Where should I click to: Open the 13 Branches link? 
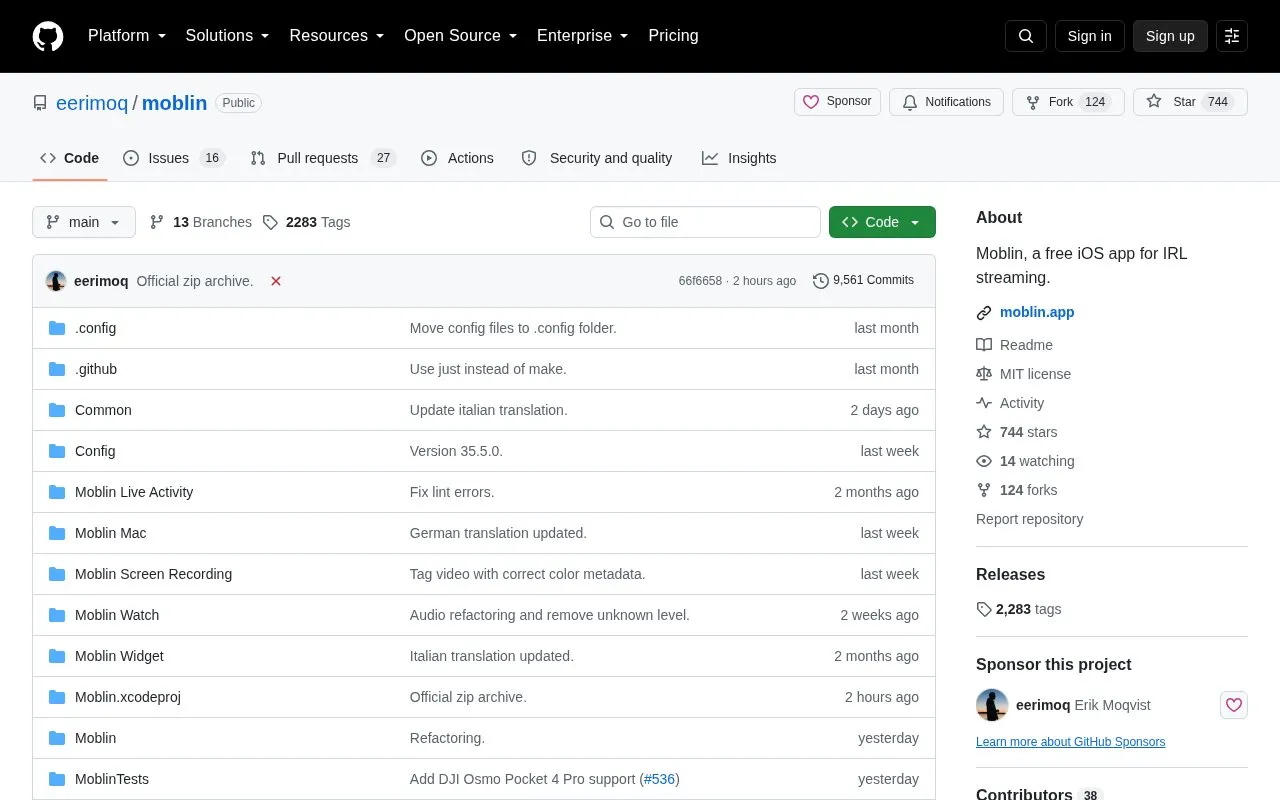[200, 222]
